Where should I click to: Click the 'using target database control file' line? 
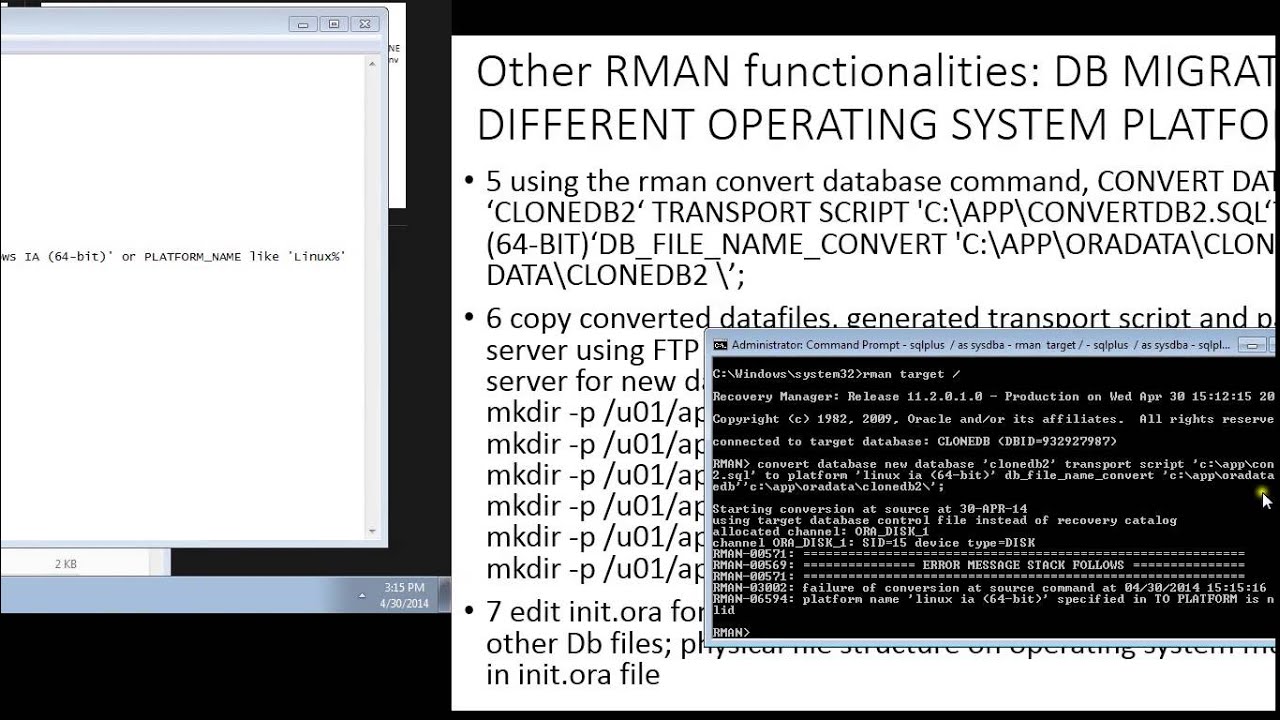[x=944, y=520]
